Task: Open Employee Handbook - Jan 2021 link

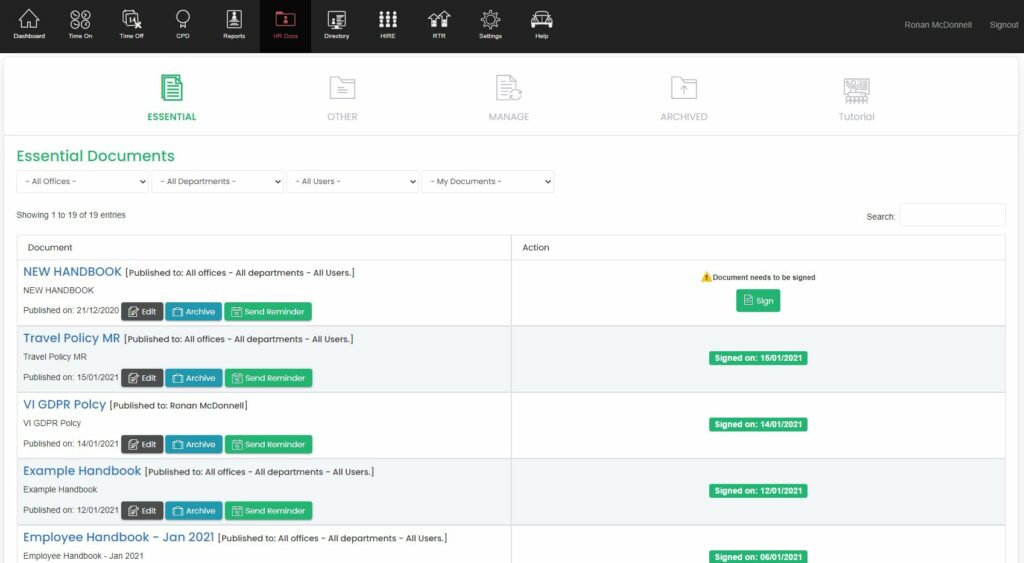Action: tap(119, 537)
